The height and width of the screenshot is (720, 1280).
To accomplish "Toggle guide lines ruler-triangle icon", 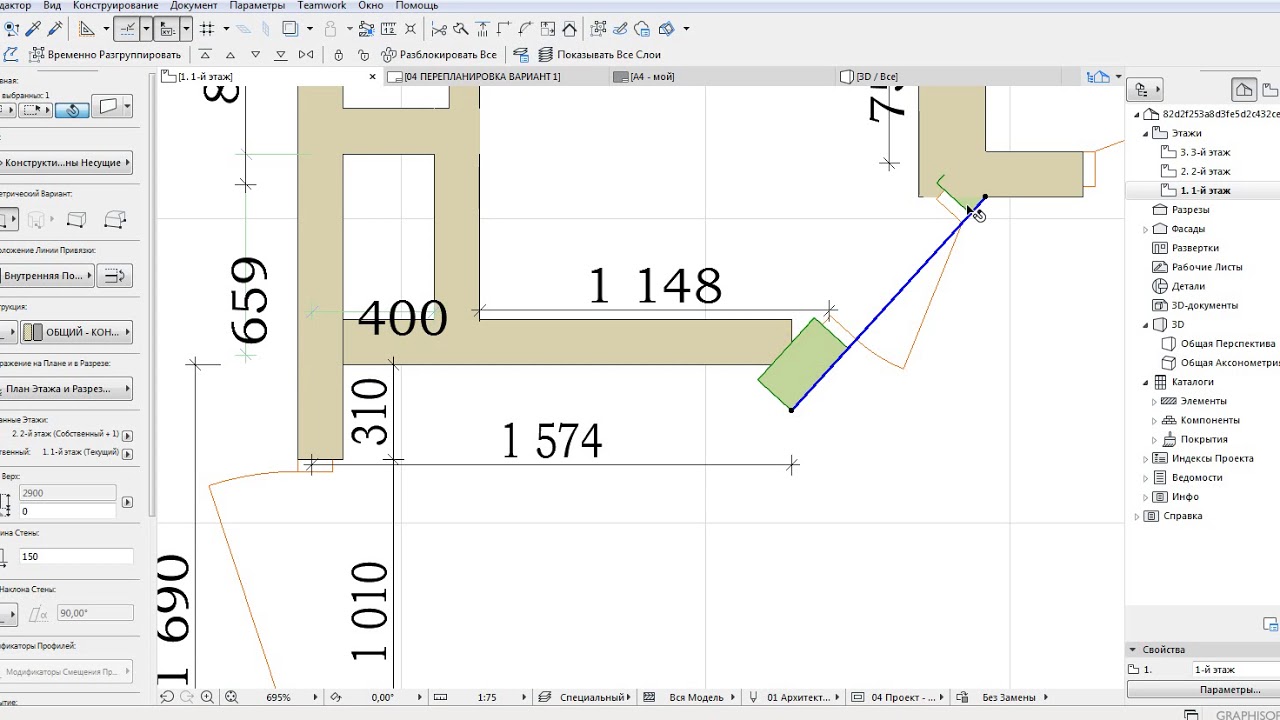I will (86, 29).
